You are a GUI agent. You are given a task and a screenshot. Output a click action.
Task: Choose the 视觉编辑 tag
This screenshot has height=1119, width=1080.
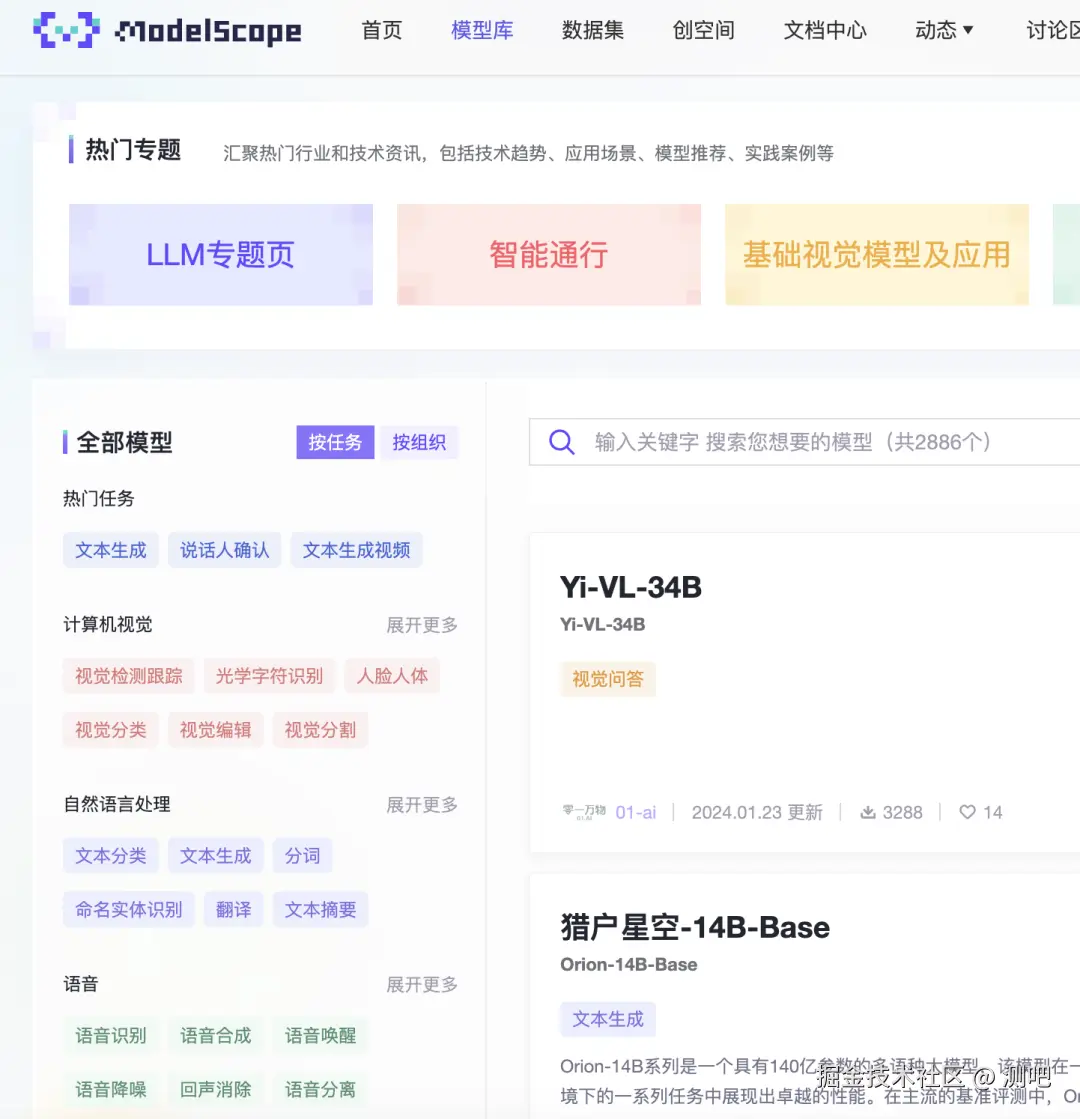(216, 730)
